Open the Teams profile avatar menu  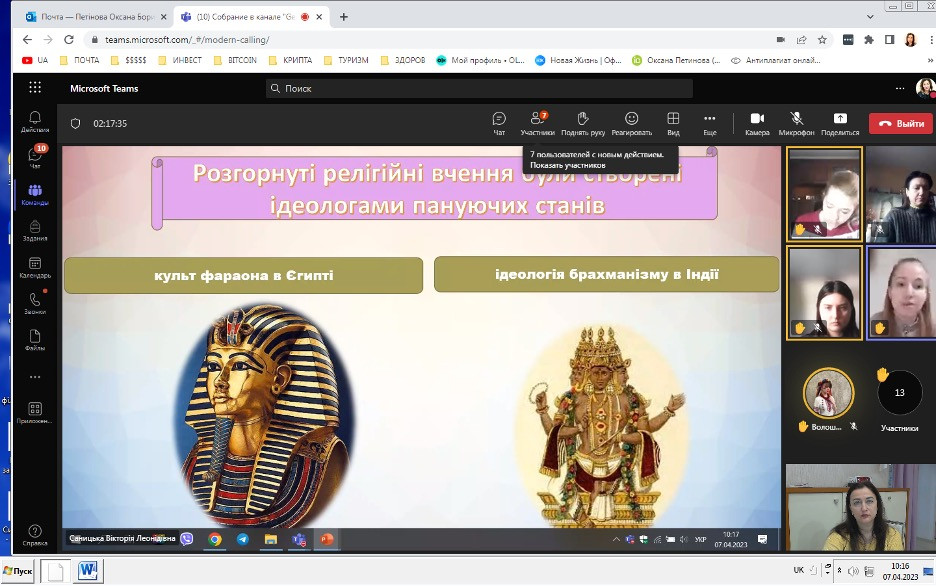[x=925, y=88]
